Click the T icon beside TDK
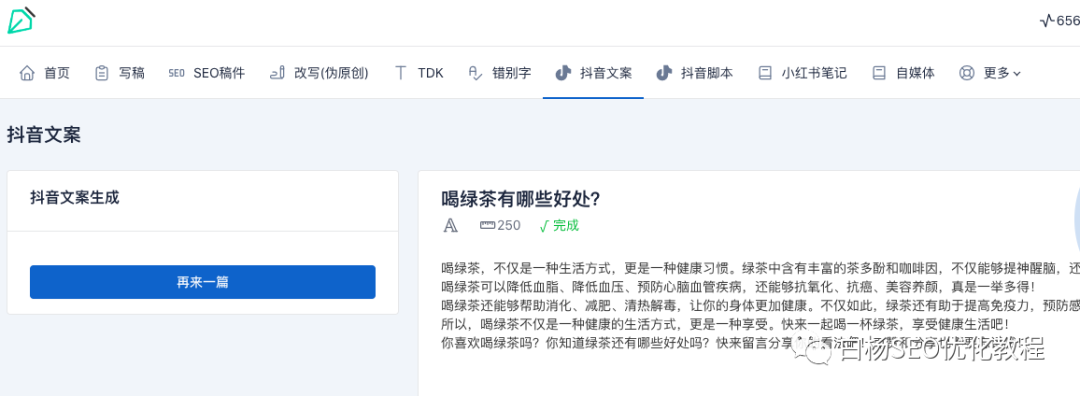Viewport: 1080px width, 396px height. [400, 73]
